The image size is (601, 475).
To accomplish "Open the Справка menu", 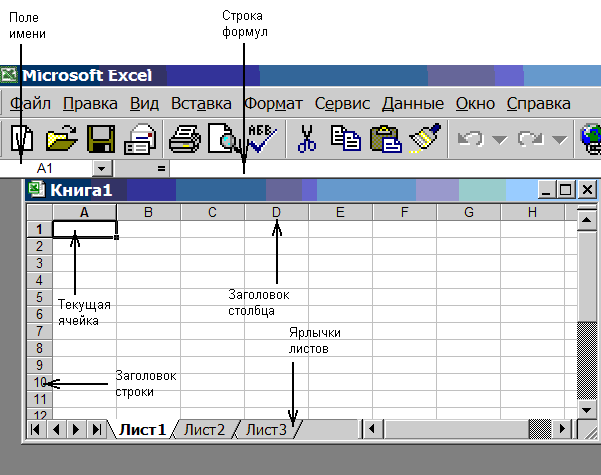I will click(539, 104).
